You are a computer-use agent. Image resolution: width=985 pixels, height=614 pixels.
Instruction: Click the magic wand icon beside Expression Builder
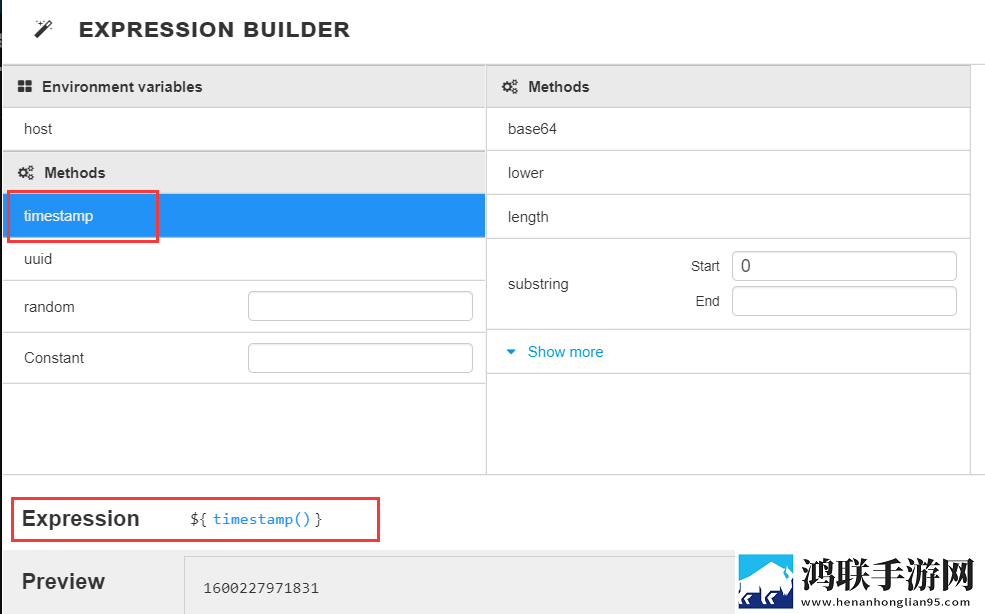43,29
